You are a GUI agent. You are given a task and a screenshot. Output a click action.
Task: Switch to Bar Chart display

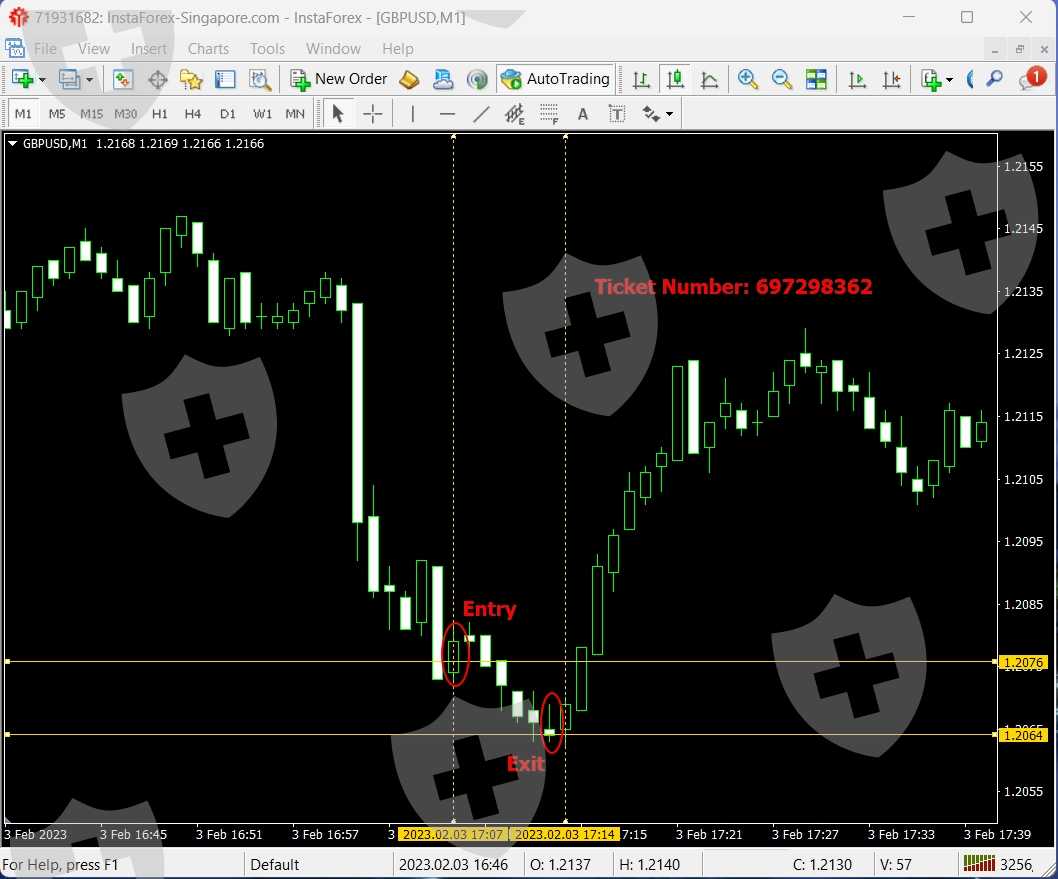(x=641, y=80)
